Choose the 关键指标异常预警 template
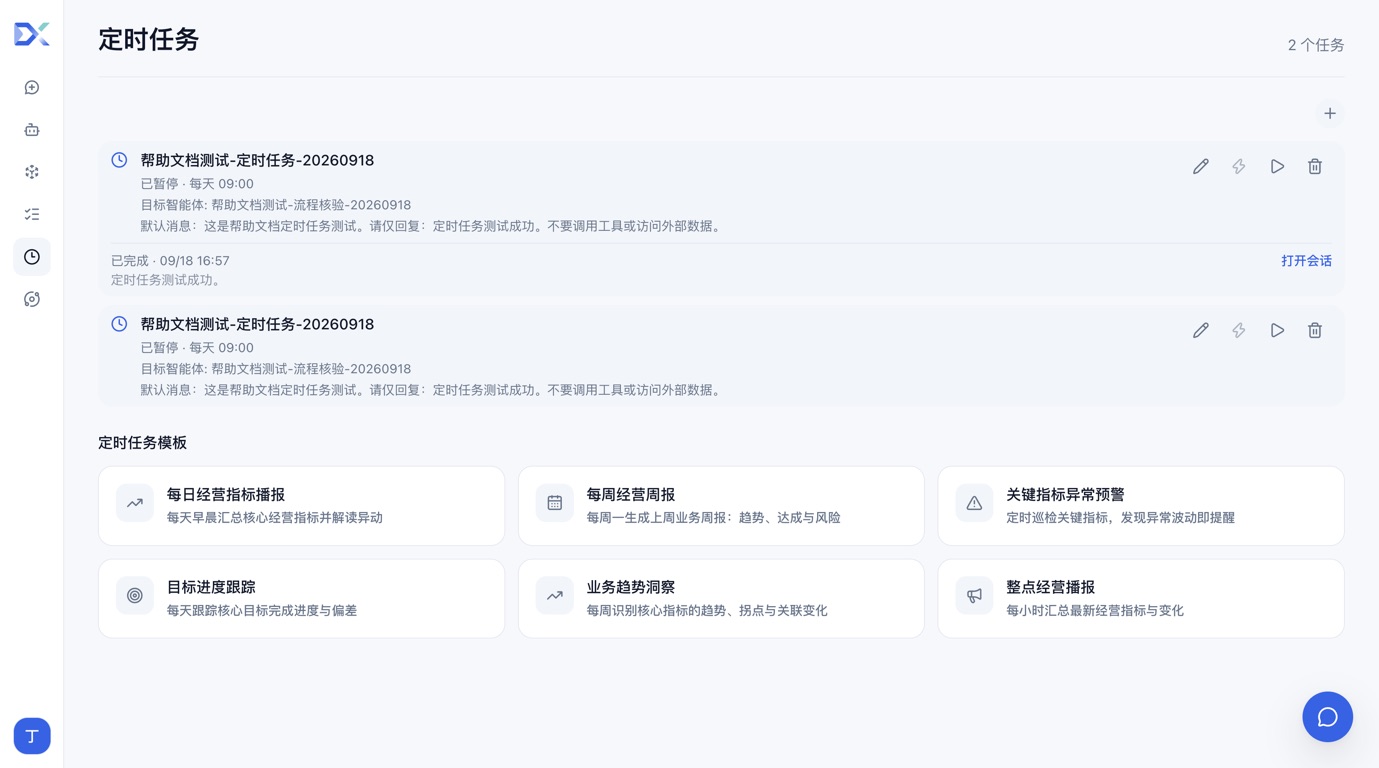This screenshot has height=768, width=1379. click(x=1141, y=506)
